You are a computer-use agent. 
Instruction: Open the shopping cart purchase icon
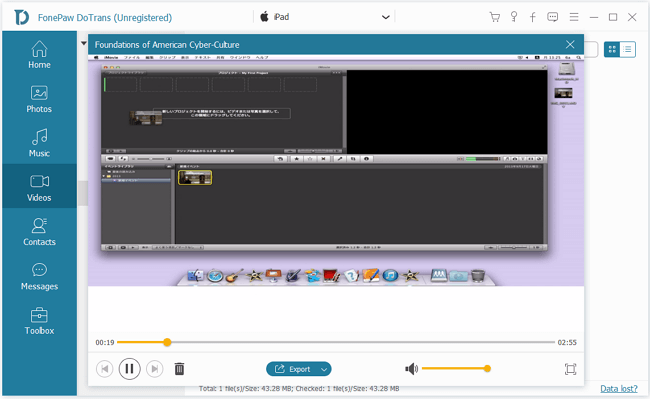(494, 17)
